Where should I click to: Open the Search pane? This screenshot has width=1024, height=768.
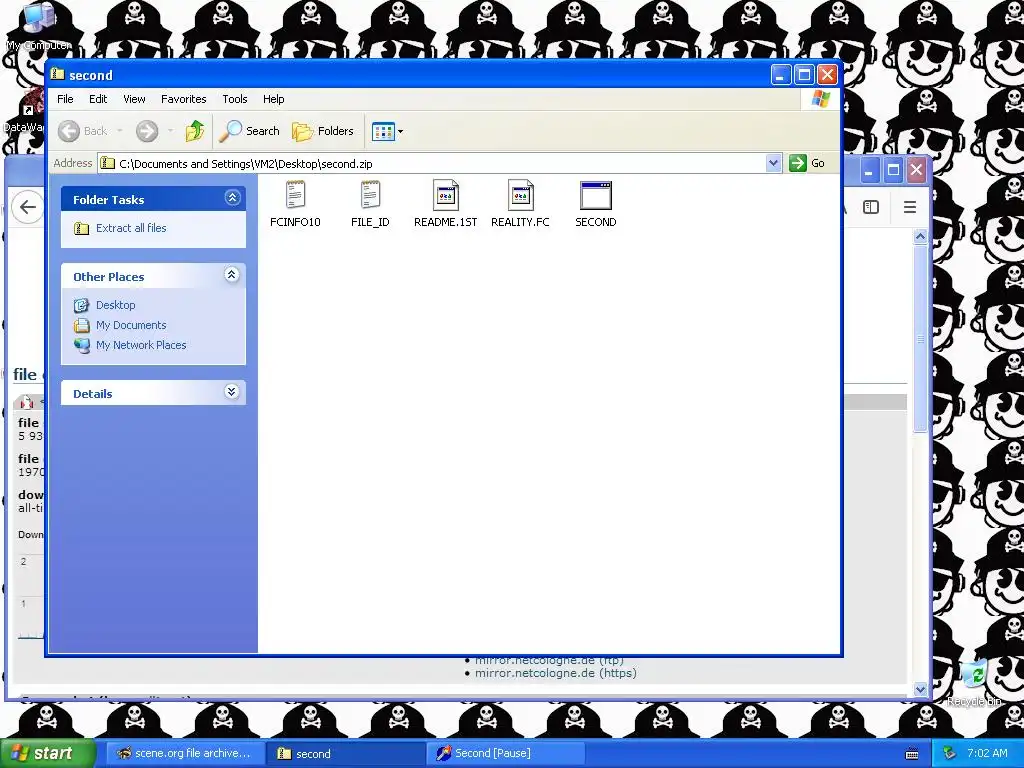[249, 131]
